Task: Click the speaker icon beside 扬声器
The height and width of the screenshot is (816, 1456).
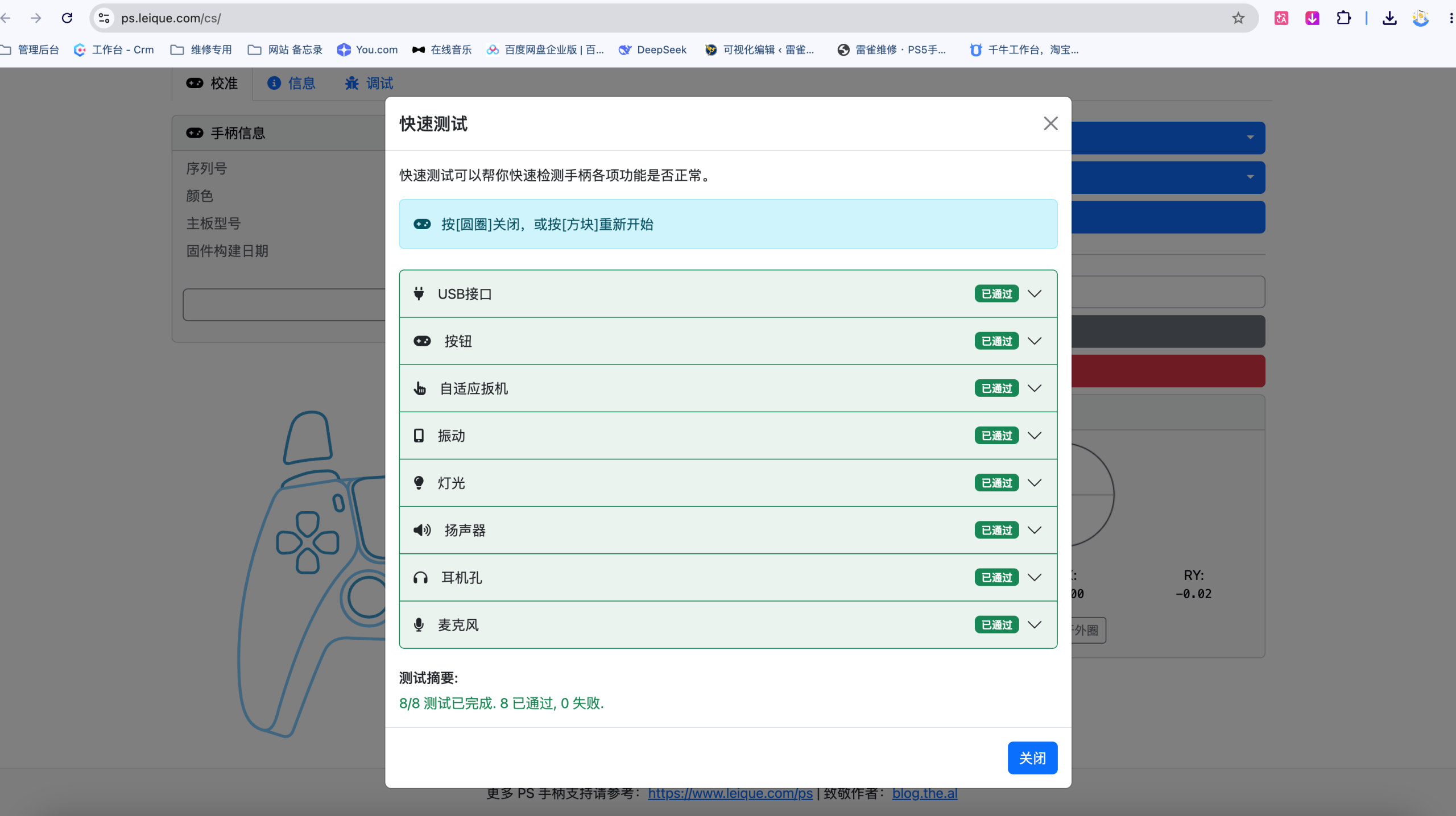Action: click(422, 530)
